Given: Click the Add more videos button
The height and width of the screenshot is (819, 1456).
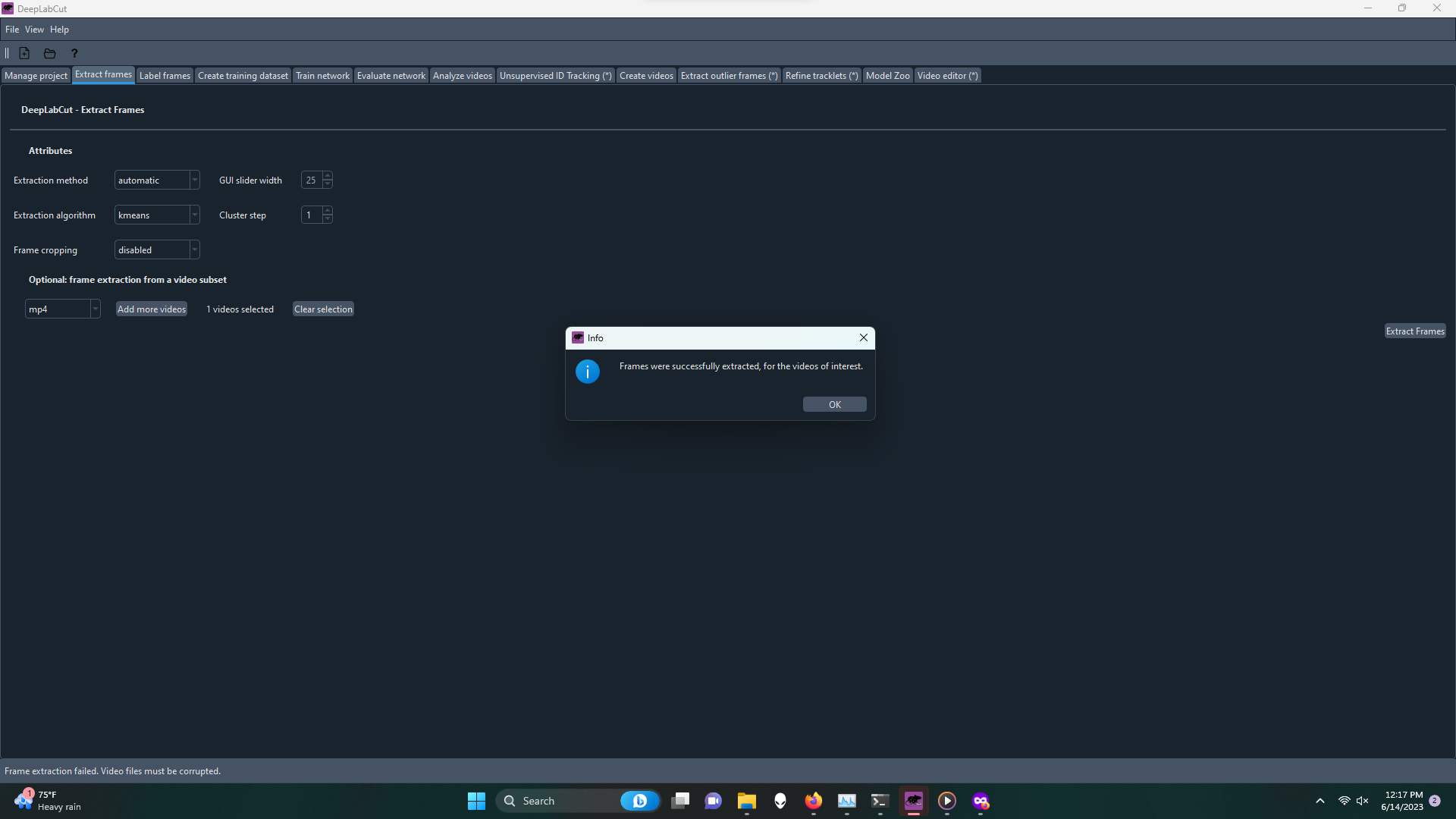Looking at the screenshot, I should [151, 309].
